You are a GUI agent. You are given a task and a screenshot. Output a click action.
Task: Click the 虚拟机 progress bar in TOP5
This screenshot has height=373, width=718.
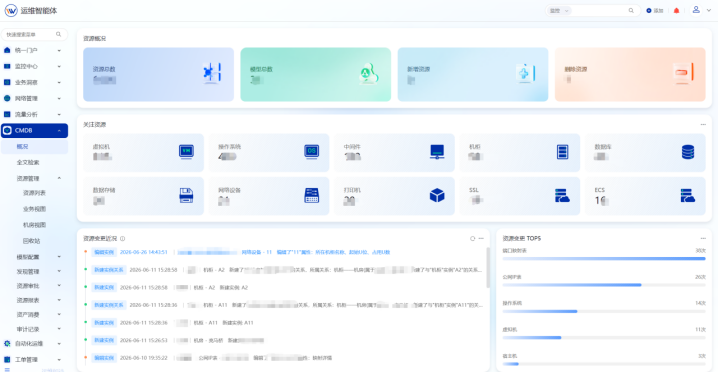[604, 338]
